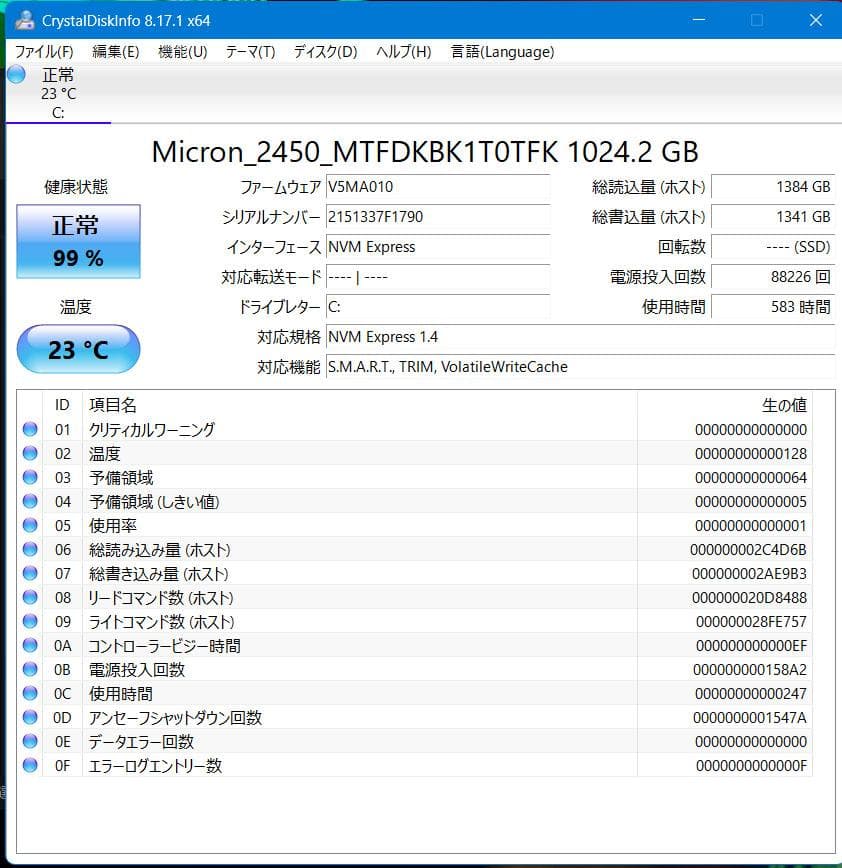
Task: Click the 23°C temperature indicator
Action: point(78,349)
